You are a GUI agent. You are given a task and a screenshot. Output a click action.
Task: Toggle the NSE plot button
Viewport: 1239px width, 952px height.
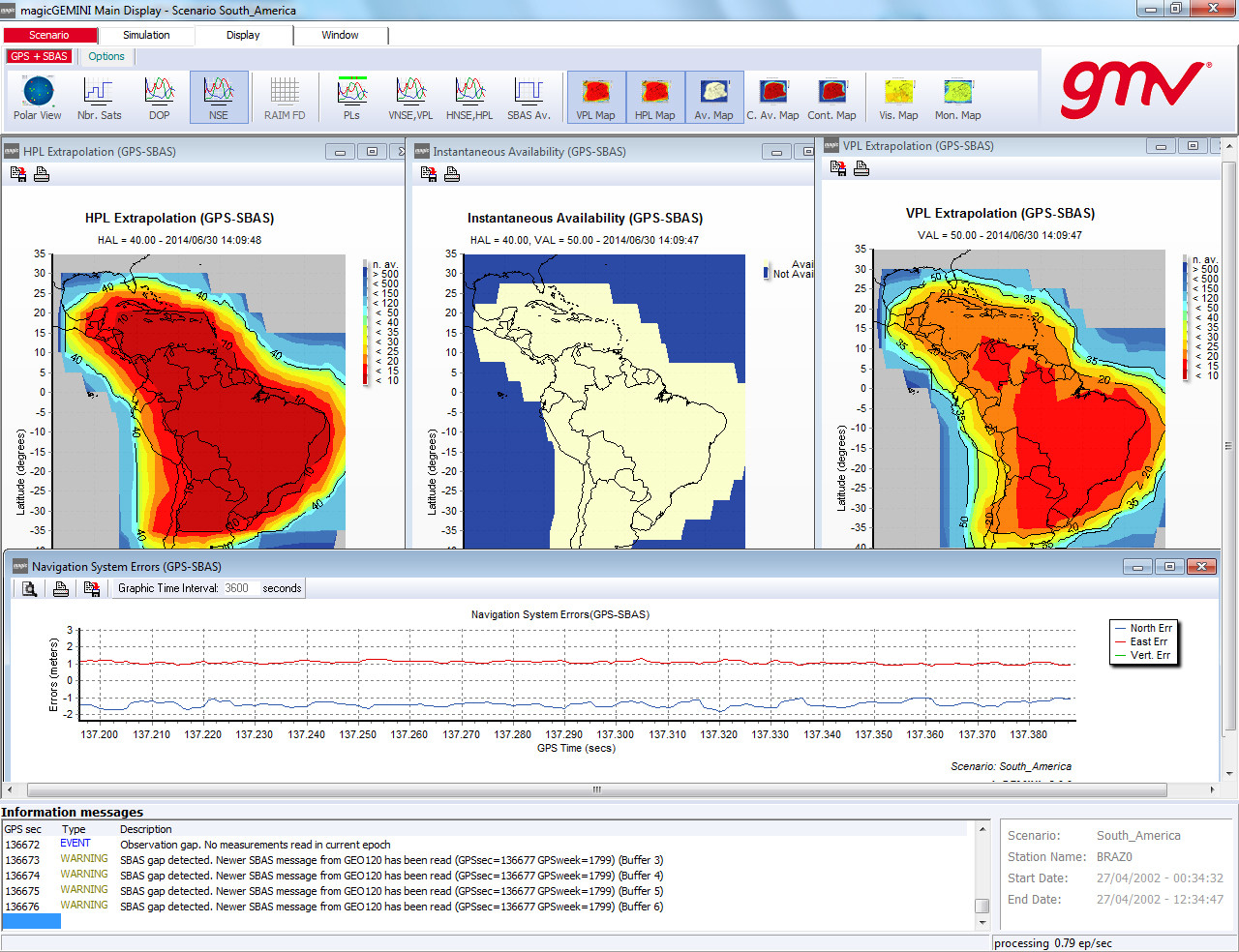219,98
